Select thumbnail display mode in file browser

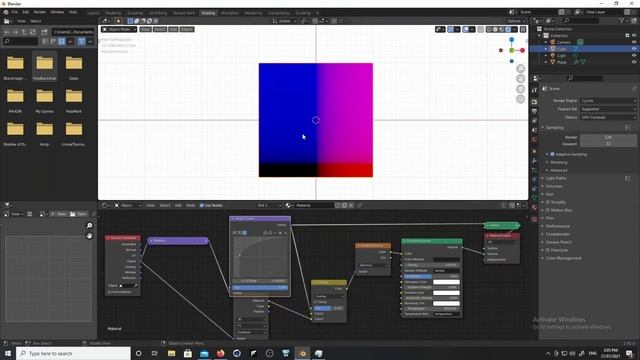coord(62,41)
